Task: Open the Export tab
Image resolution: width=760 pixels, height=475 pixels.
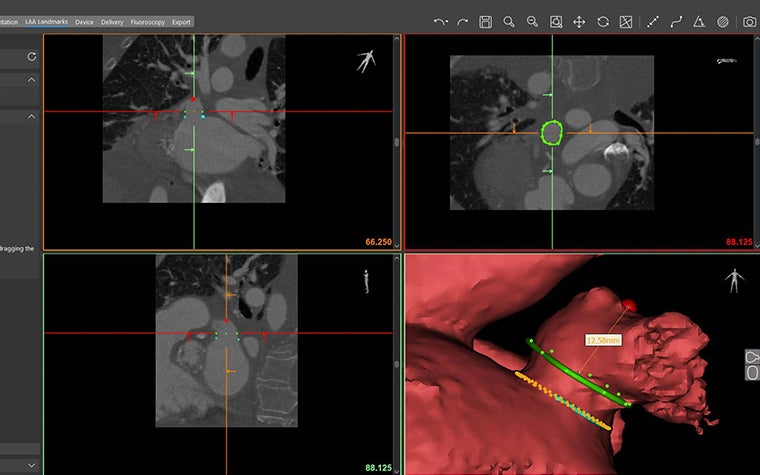Action: pyautogui.click(x=181, y=22)
